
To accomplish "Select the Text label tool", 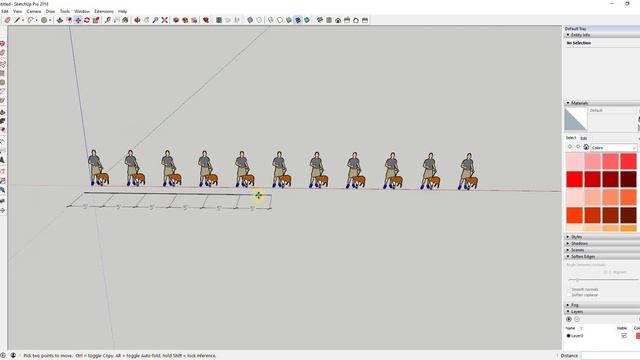I will point(117,20).
